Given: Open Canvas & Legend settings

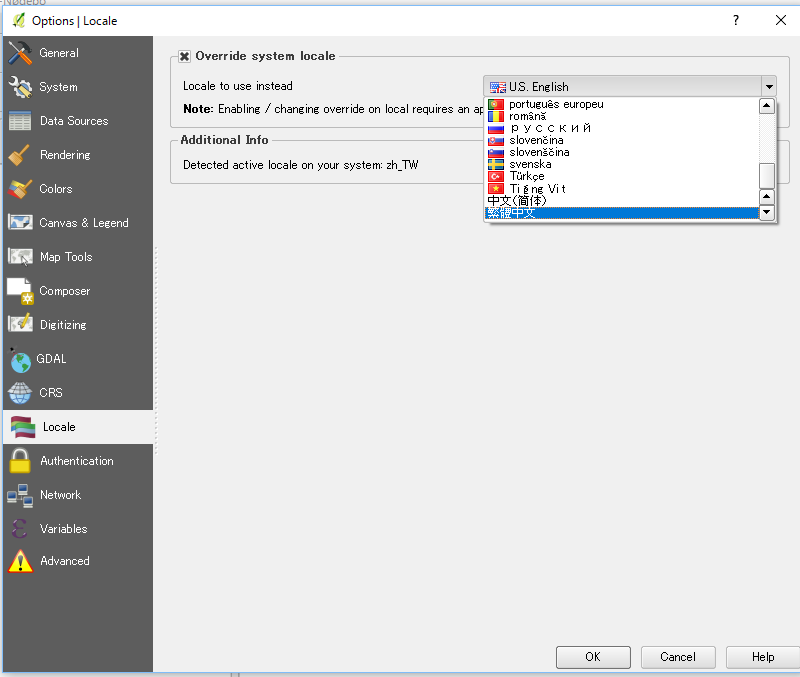Looking at the screenshot, I should click(78, 223).
